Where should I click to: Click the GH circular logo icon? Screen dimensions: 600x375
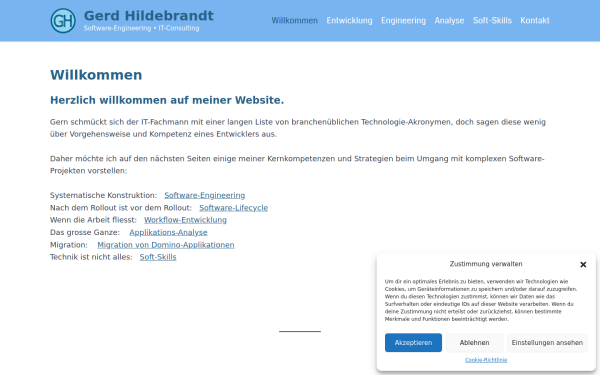click(x=63, y=21)
